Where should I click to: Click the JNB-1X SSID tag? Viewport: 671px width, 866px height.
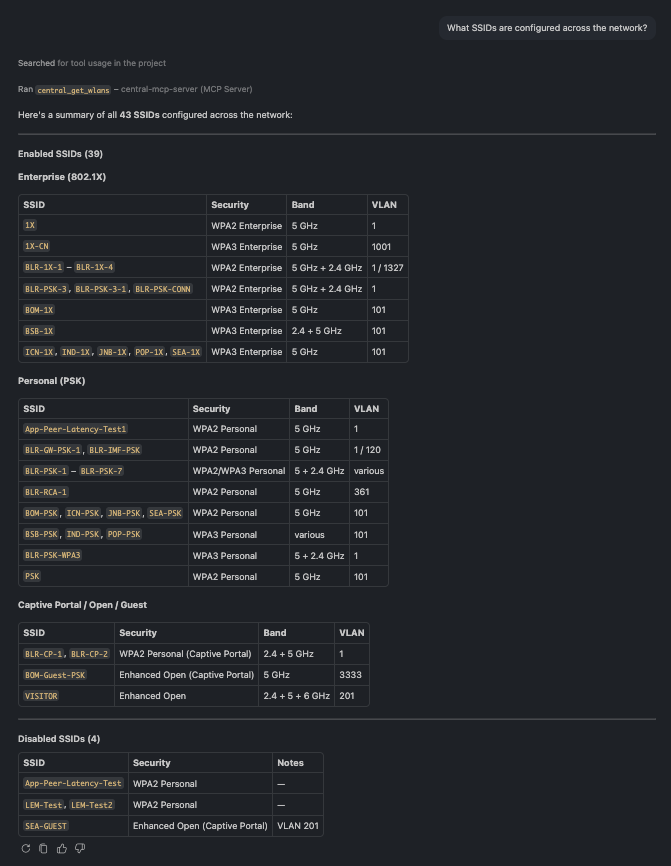point(112,352)
